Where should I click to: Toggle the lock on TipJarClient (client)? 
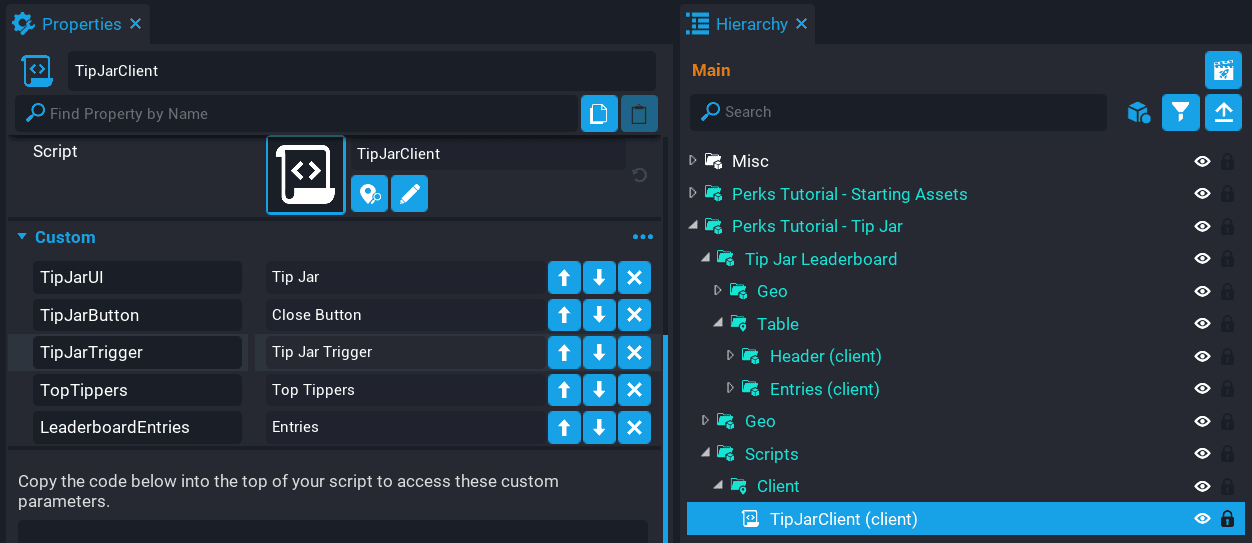point(1227,519)
